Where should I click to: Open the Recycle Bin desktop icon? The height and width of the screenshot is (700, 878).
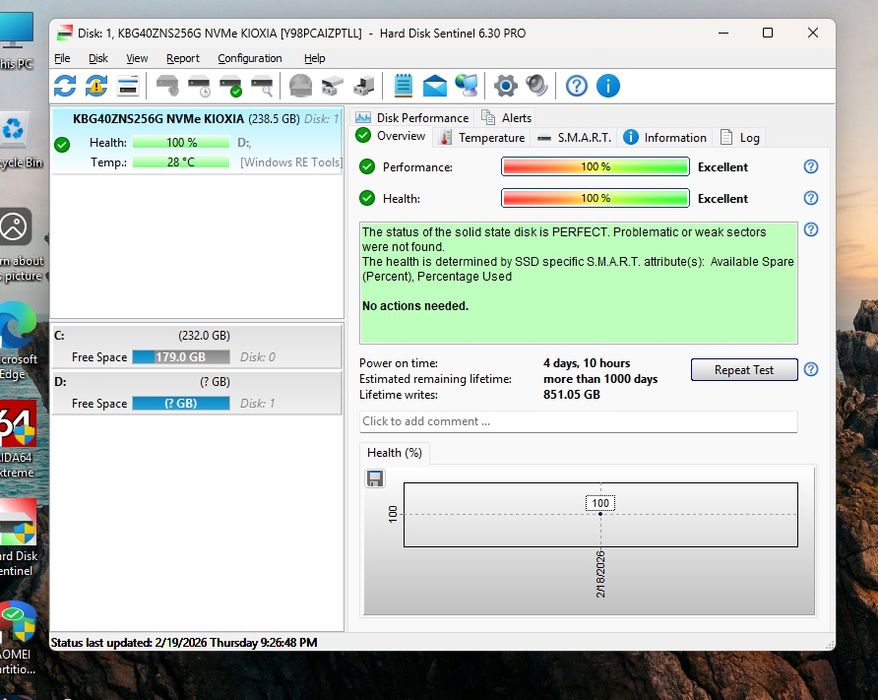coord(17,140)
